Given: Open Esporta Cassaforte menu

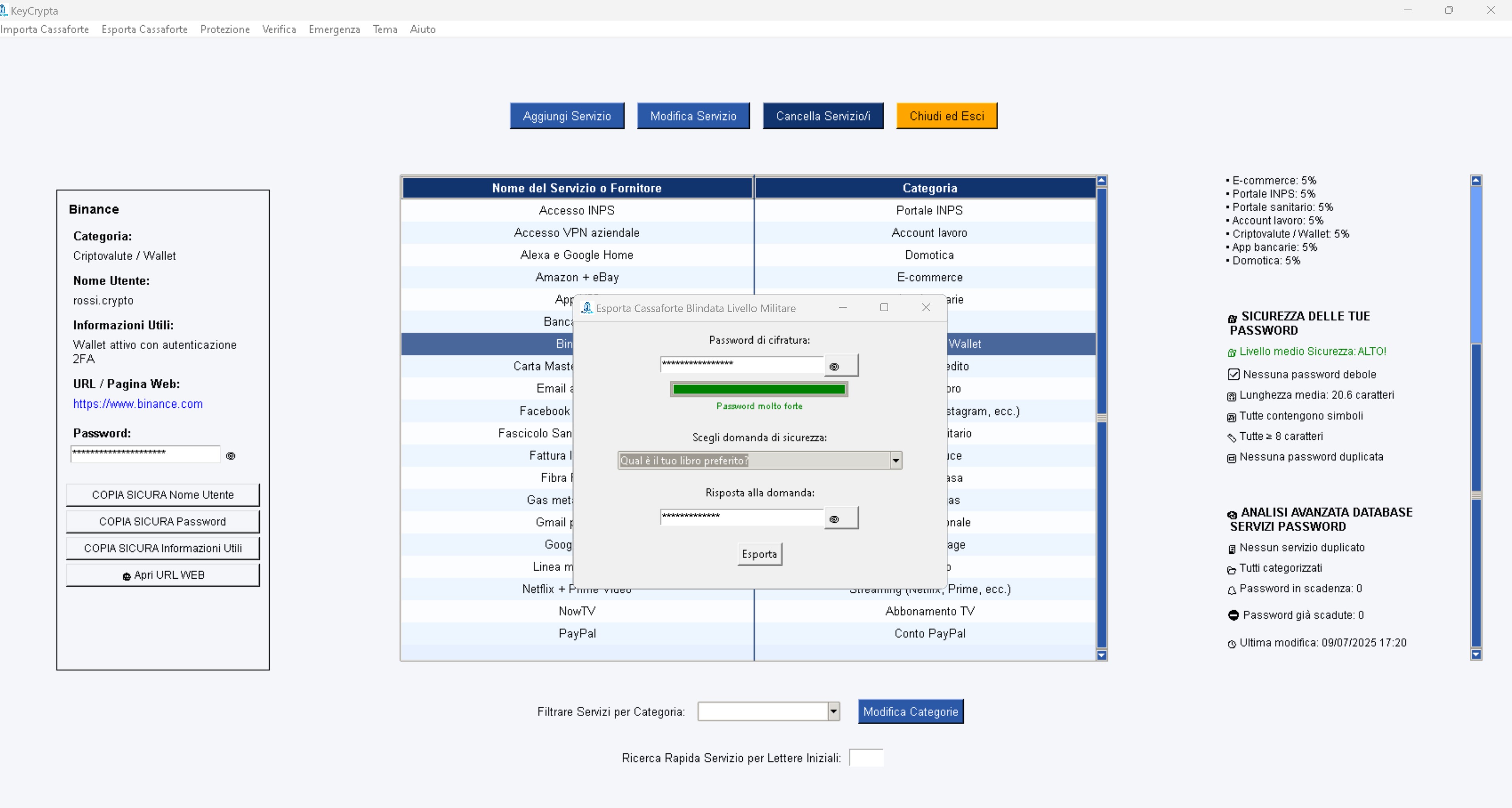Looking at the screenshot, I should point(144,29).
